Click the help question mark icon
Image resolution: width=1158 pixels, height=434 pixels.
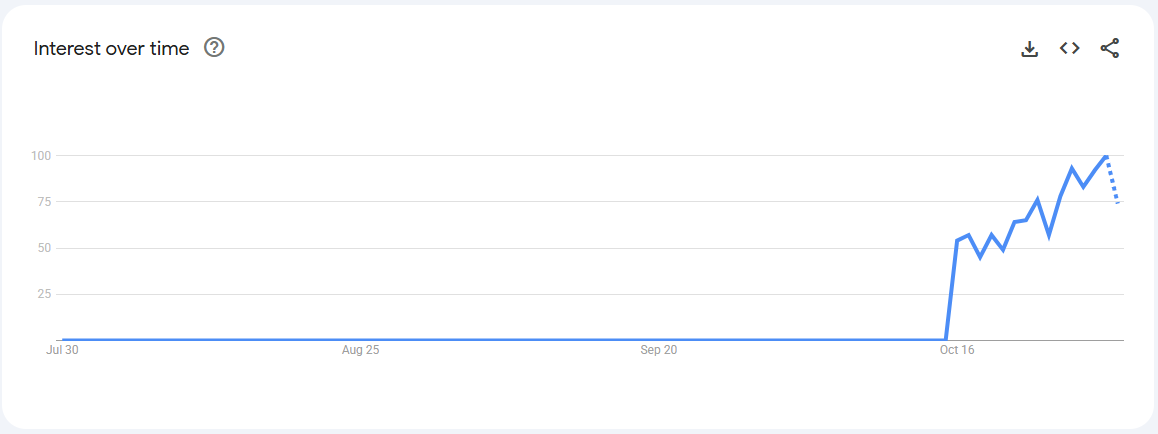point(214,48)
